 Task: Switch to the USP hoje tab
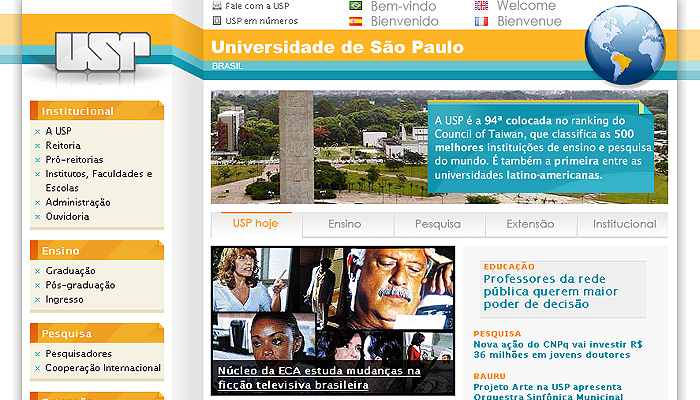256,224
